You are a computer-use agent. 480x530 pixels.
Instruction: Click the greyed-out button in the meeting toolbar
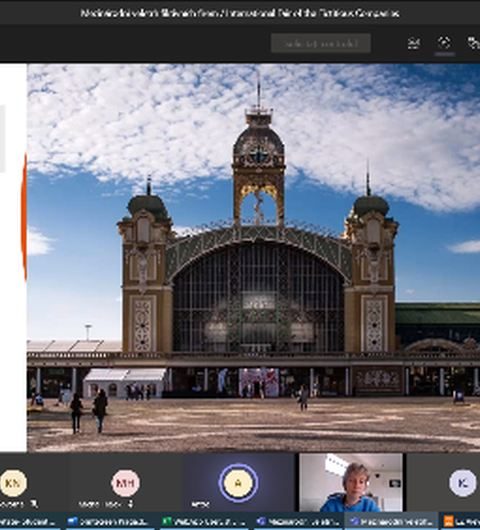(320, 43)
